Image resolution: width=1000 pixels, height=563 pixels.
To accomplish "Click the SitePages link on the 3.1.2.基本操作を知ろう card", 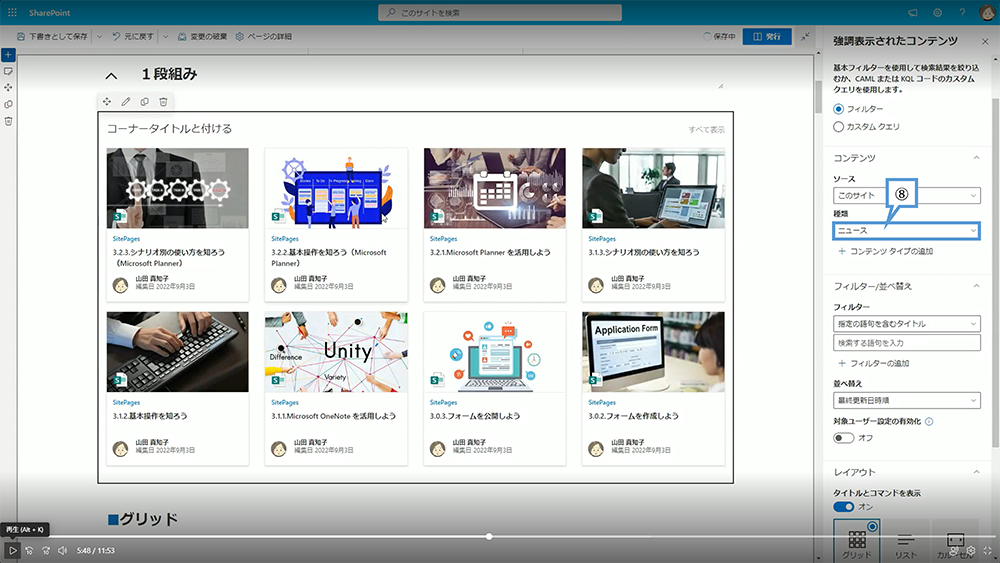I will click(x=126, y=402).
